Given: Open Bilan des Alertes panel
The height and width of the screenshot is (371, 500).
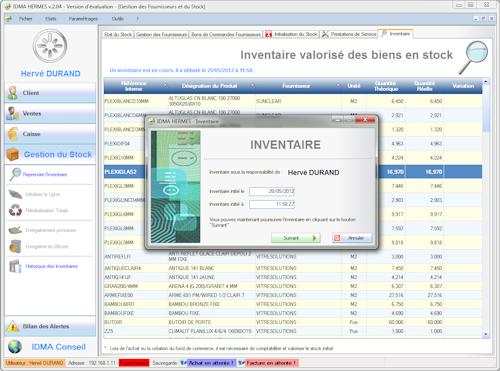Looking at the screenshot, I should [50, 326].
